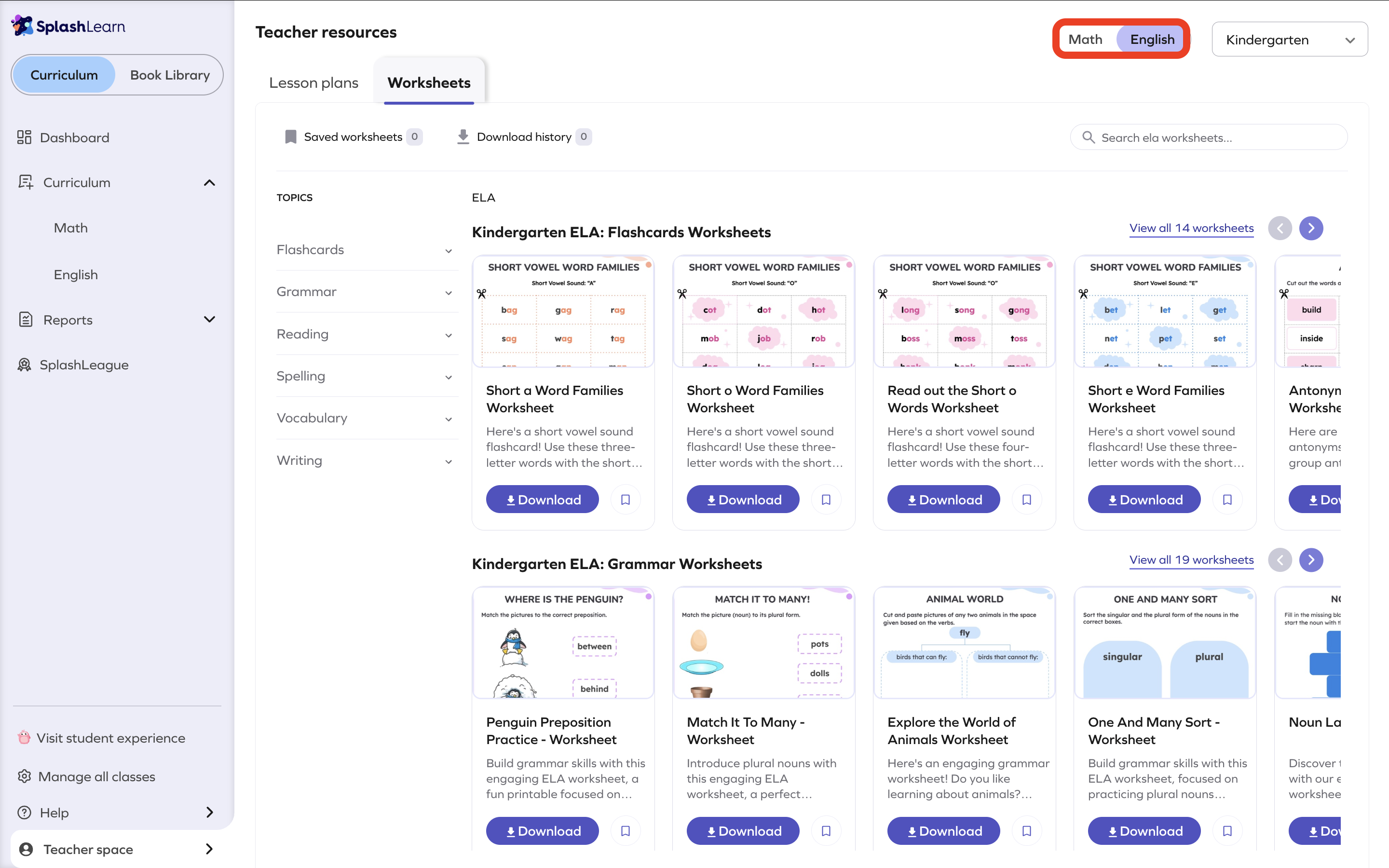1389x868 pixels.
Task: Switch subject toggle to Math
Action: [x=1085, y=39]
